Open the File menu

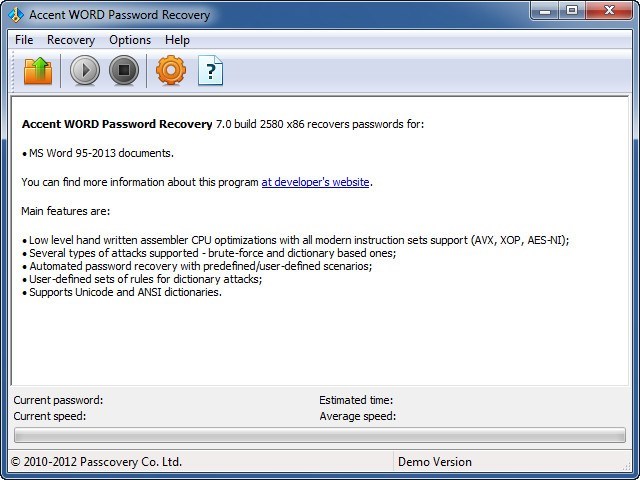[24, 40]
